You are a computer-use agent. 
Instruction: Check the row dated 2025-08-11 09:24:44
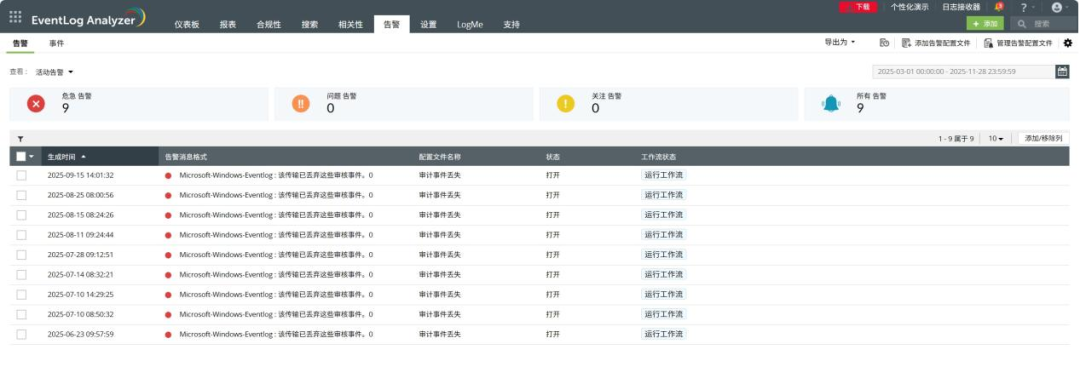[21, 235]
